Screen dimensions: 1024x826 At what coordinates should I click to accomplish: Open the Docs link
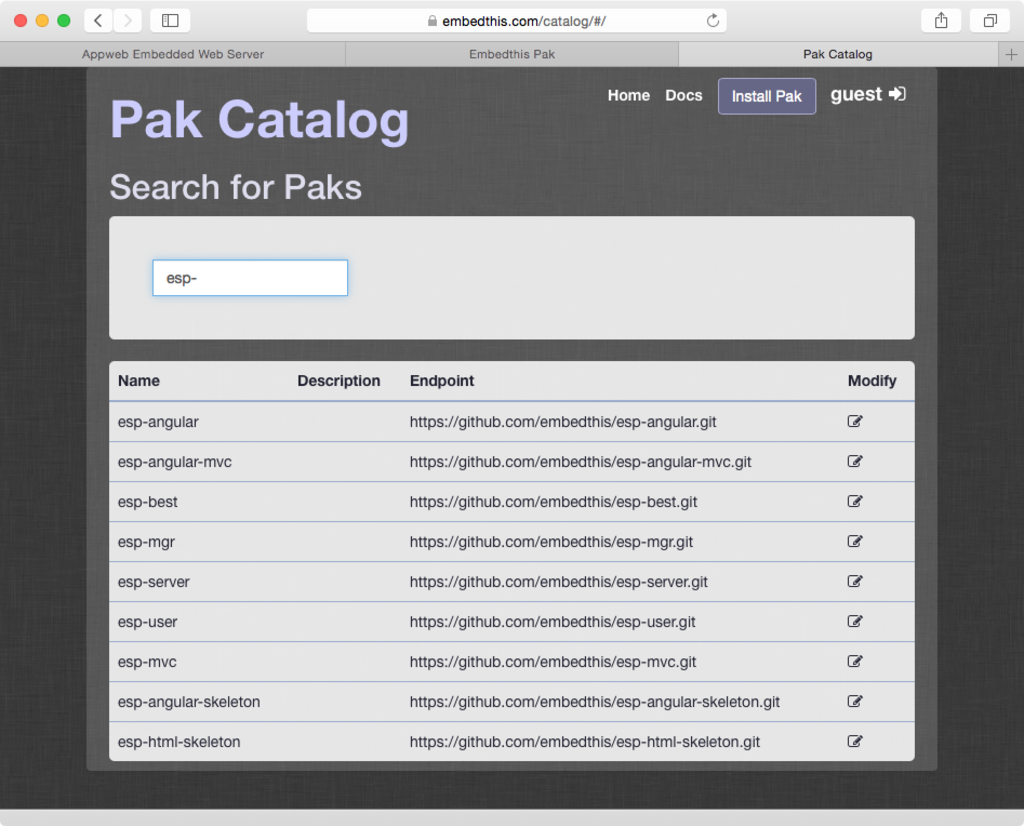pyautogui.click(x=683, y=95)
